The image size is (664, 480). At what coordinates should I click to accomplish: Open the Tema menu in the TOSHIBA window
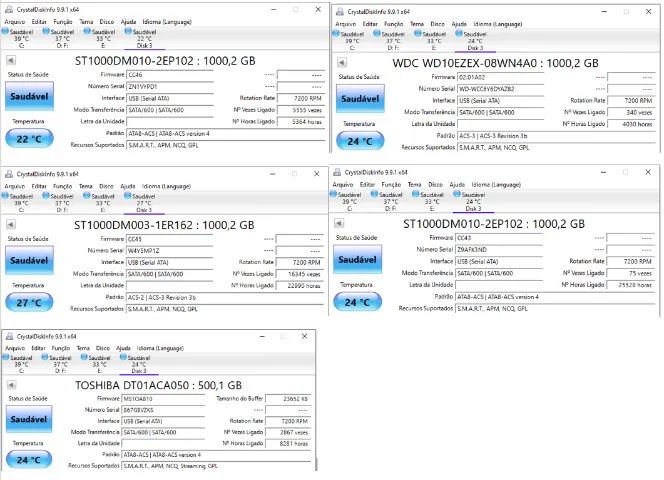click(x=83, y=348)
